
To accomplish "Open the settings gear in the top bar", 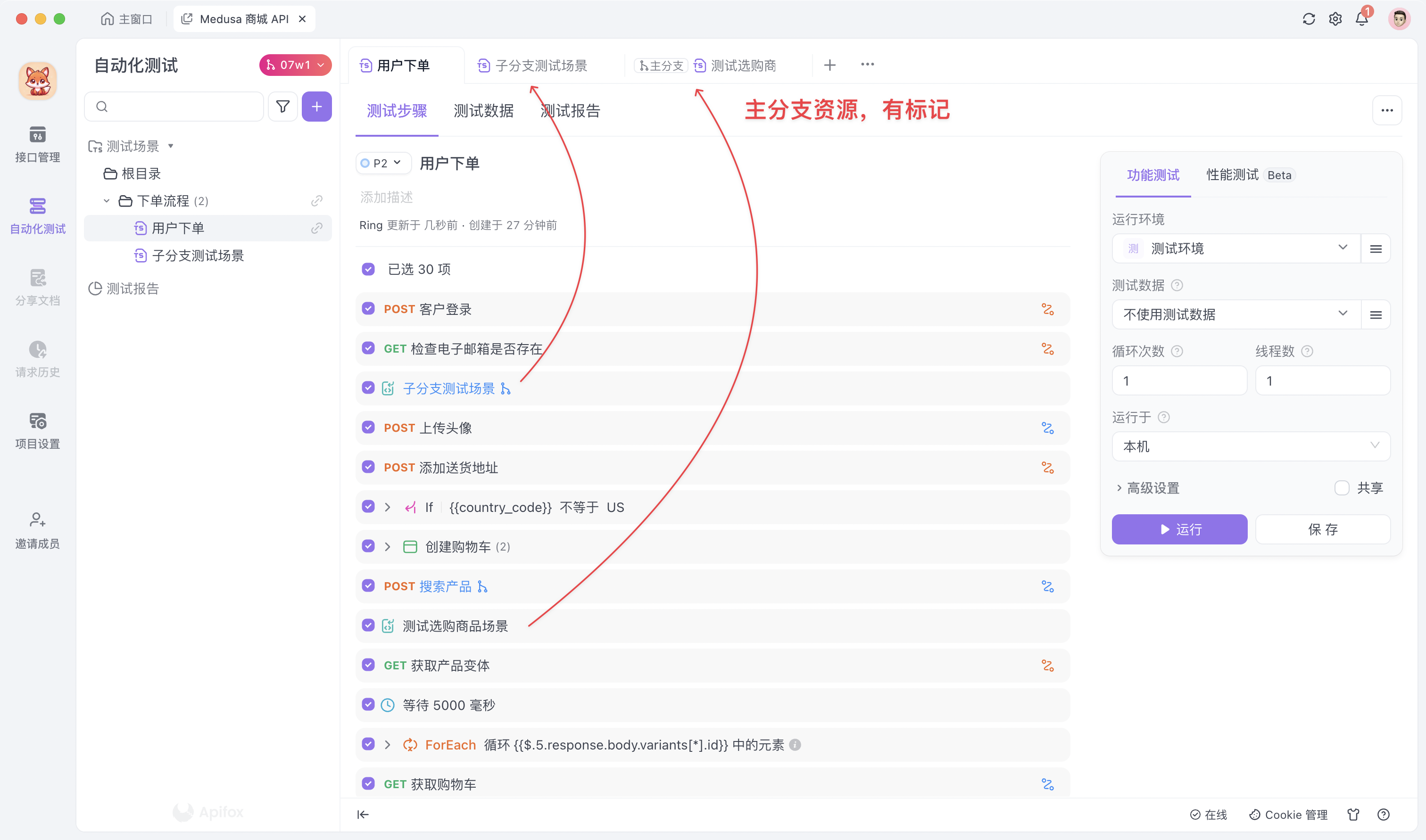I will click(1335, 19).
